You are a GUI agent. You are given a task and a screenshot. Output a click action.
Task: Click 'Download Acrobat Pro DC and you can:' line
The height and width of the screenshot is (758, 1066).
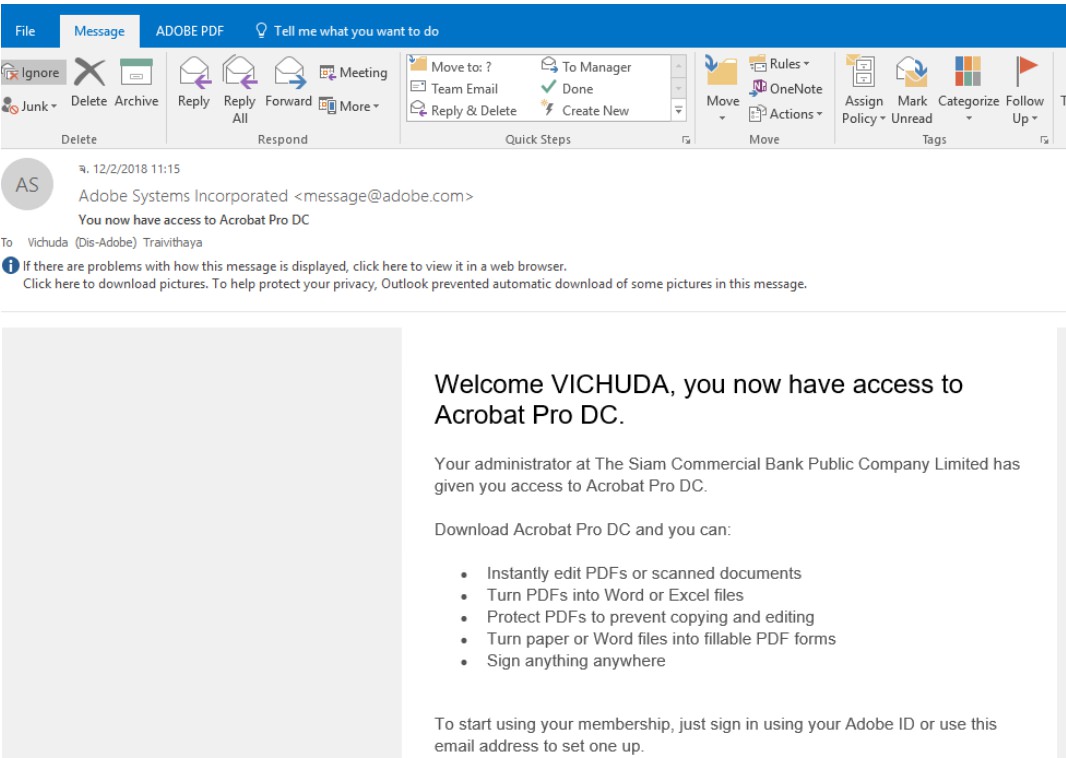coord(583,530)
